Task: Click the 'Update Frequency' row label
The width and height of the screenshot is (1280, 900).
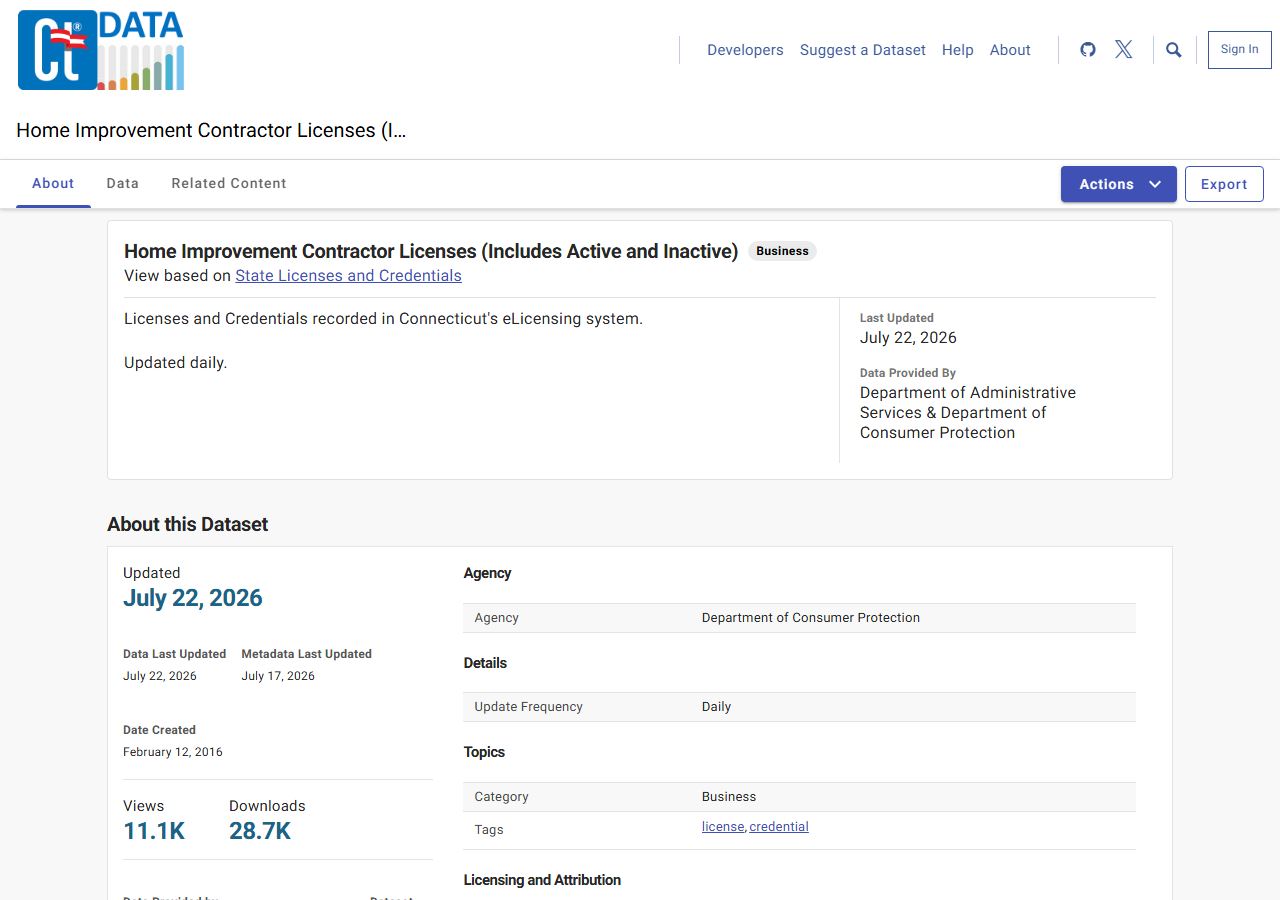Action: coord(528,707)
